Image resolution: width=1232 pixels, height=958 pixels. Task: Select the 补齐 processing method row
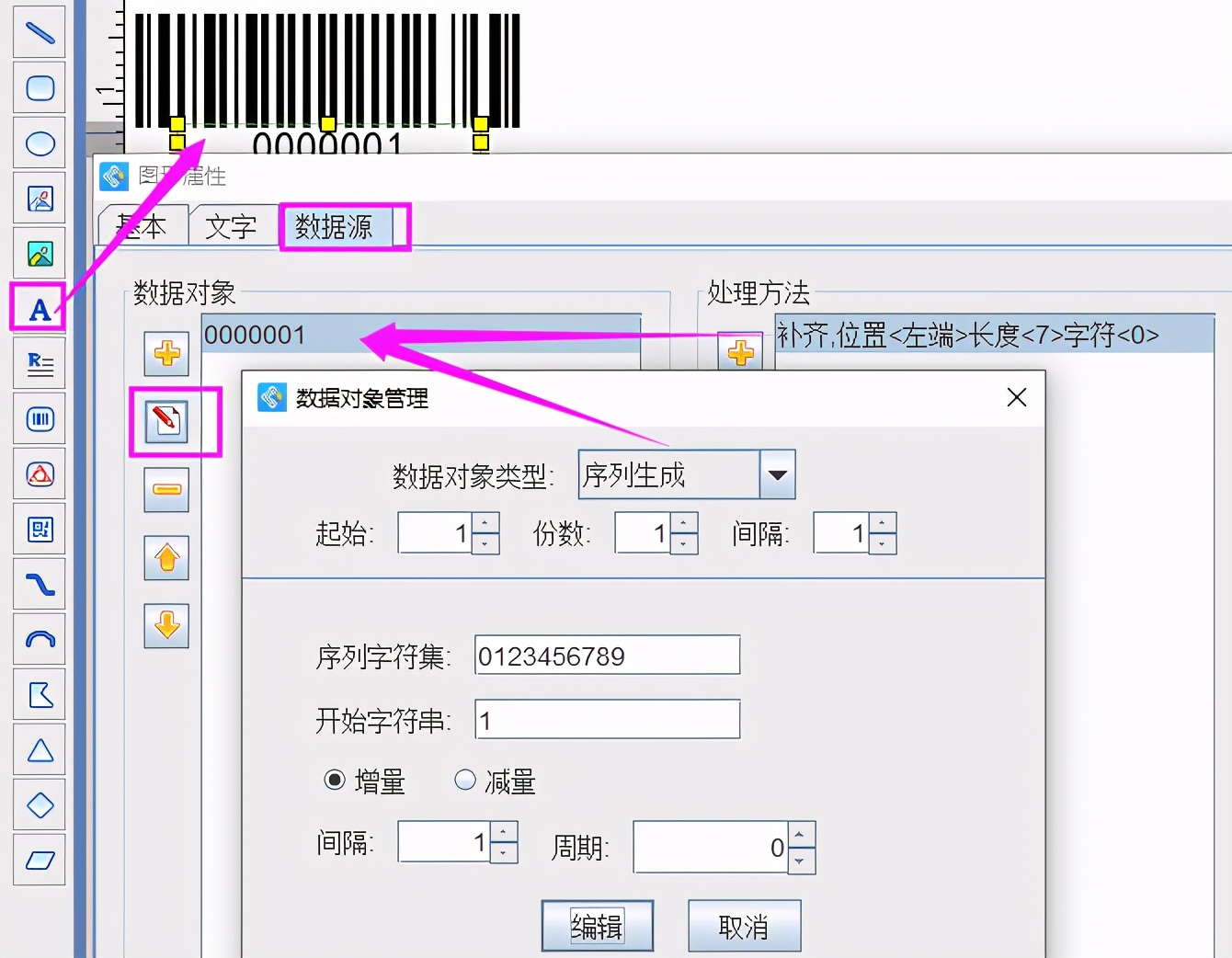coord(995,334)
